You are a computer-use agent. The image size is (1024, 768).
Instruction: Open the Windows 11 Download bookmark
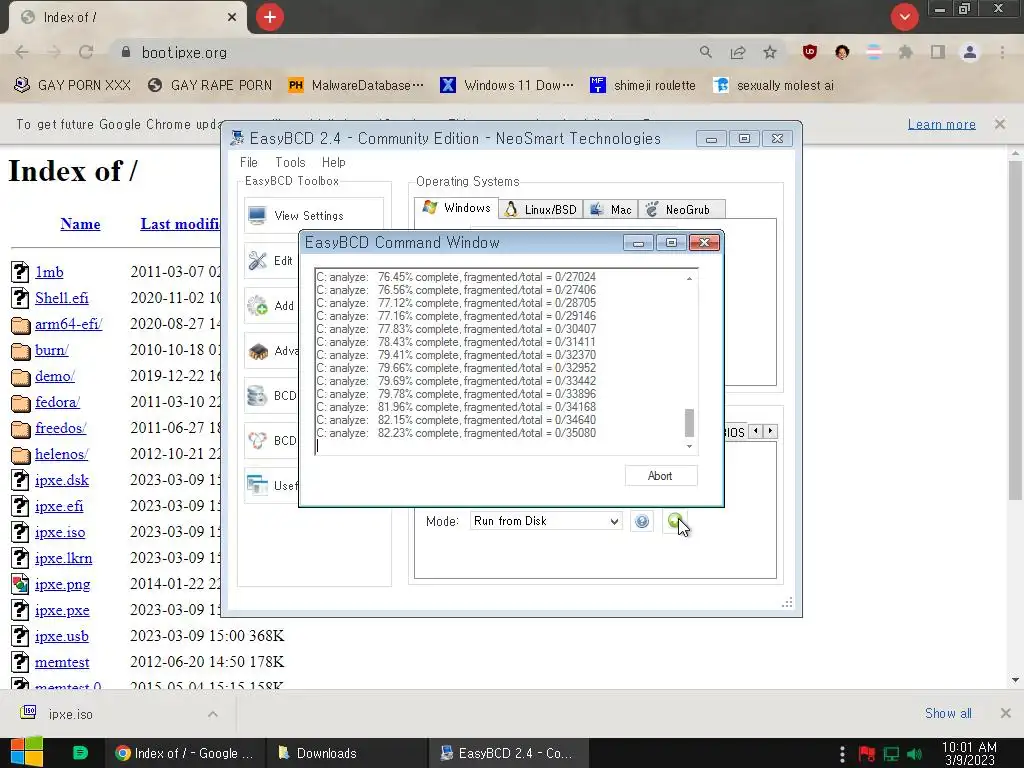click(x=507, y=86)
